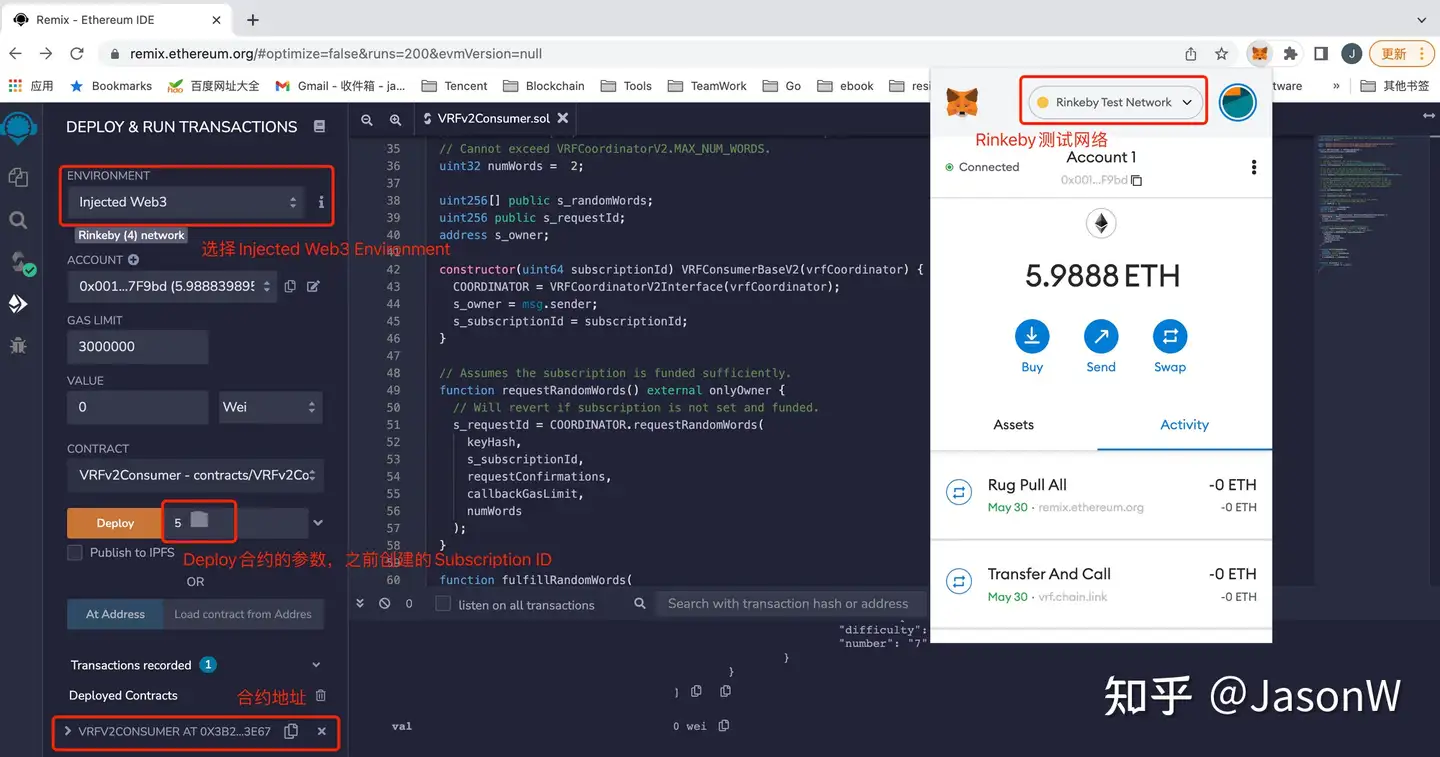Open the Environment Injected Web3 dropdown
The width and height of the screenshot is (1440, 757).
tap(188, 202)
